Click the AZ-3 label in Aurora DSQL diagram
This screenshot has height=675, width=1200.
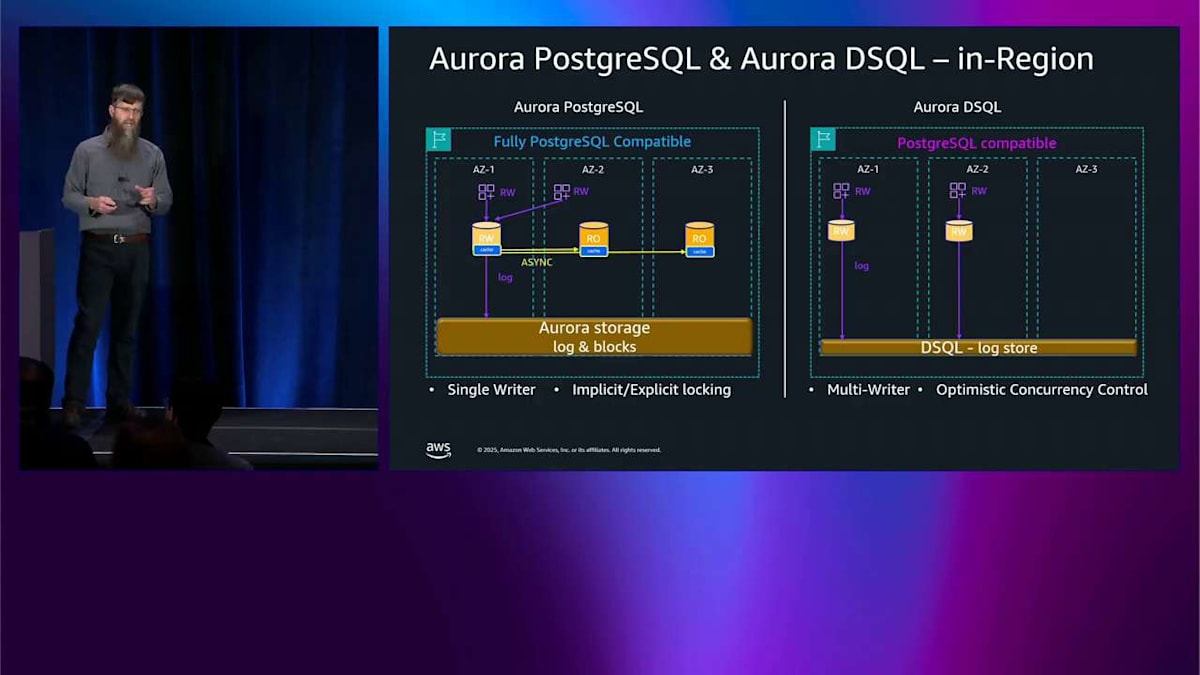(1086, 170)
